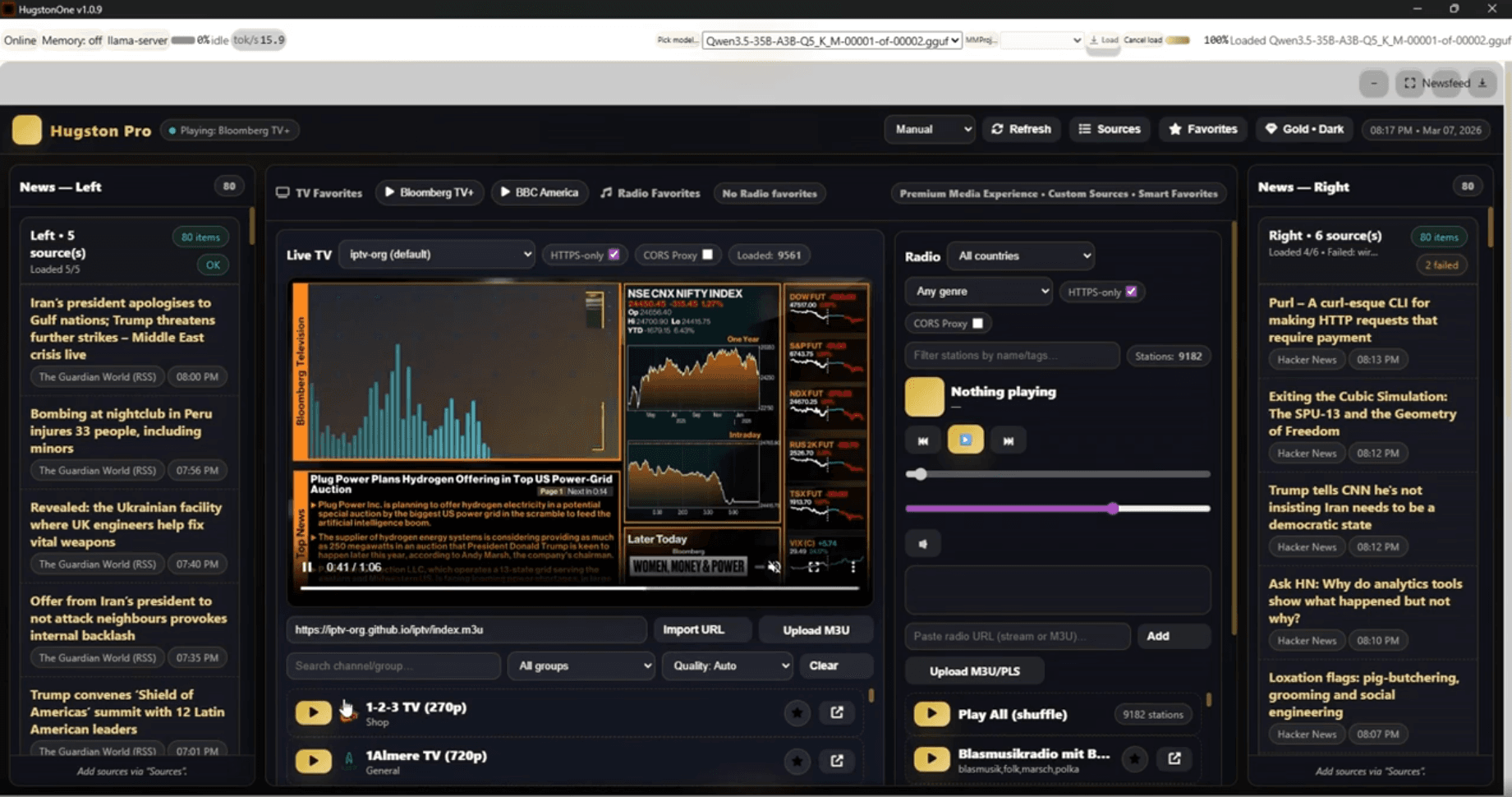Select the BBC America favorite tab
Viewport: 1512px width, 797px height.
point(540,193)
